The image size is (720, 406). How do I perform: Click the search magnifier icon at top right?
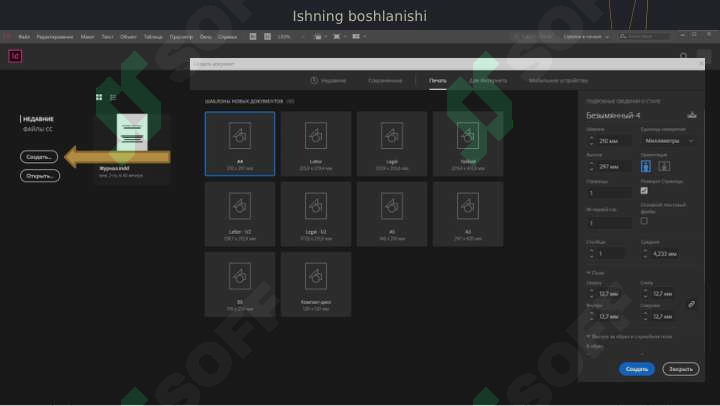(x=683, y=56)
